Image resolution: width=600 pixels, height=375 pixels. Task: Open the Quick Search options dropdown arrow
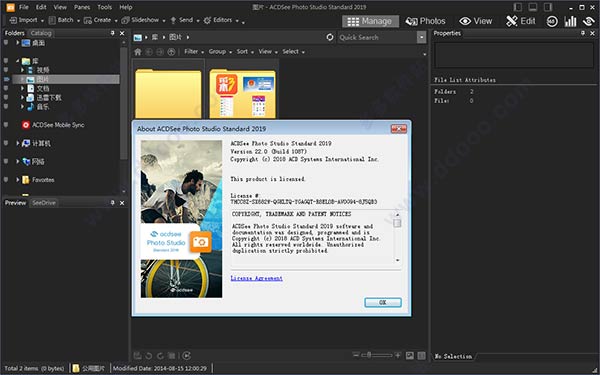[x=422, y=37]
